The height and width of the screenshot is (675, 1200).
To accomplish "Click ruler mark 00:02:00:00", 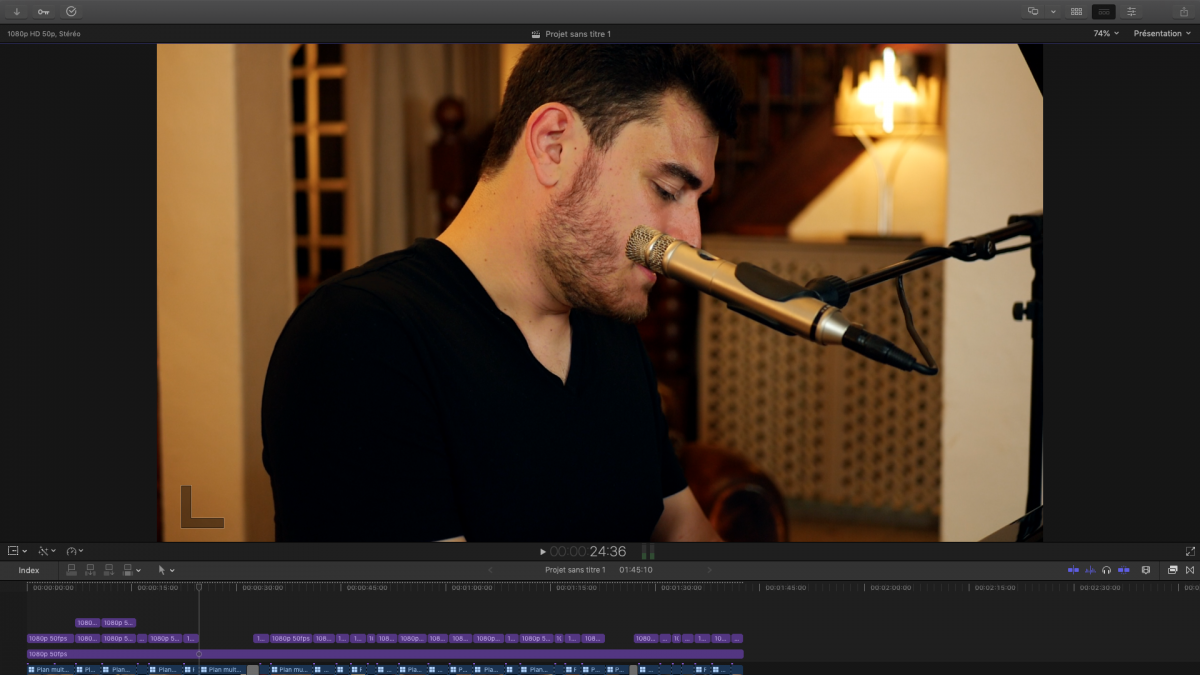I will pos(890,588).
